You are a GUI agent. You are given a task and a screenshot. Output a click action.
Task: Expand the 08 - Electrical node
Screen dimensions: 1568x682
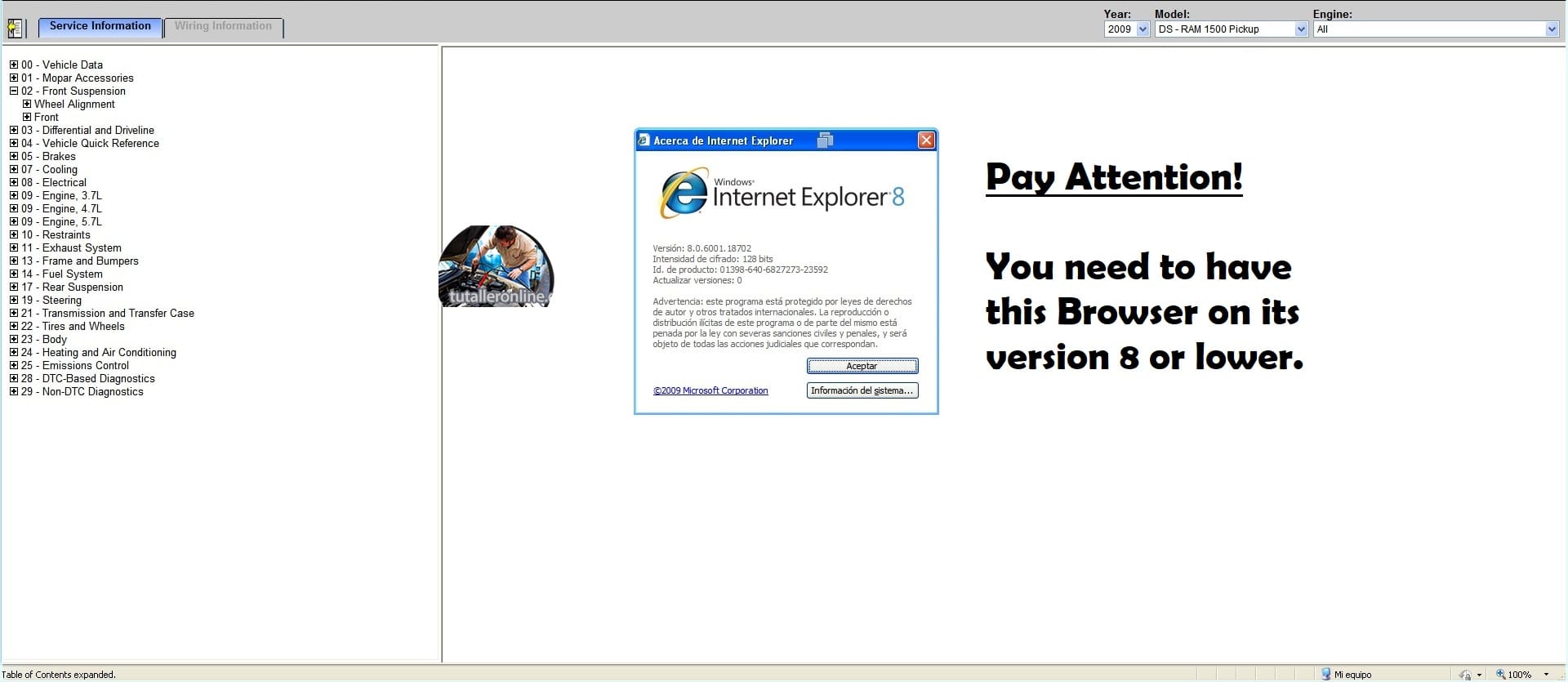(x=14, y=182)
